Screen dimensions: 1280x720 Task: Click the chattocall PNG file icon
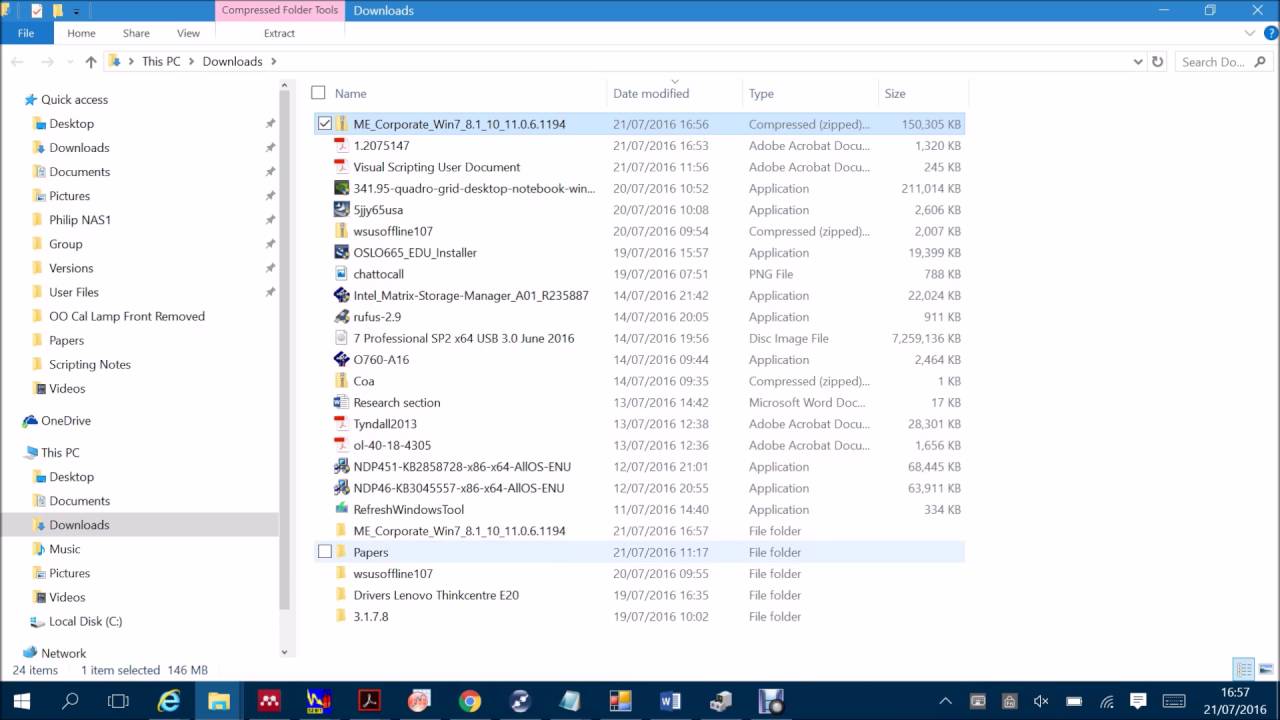(x=340, y=274)
